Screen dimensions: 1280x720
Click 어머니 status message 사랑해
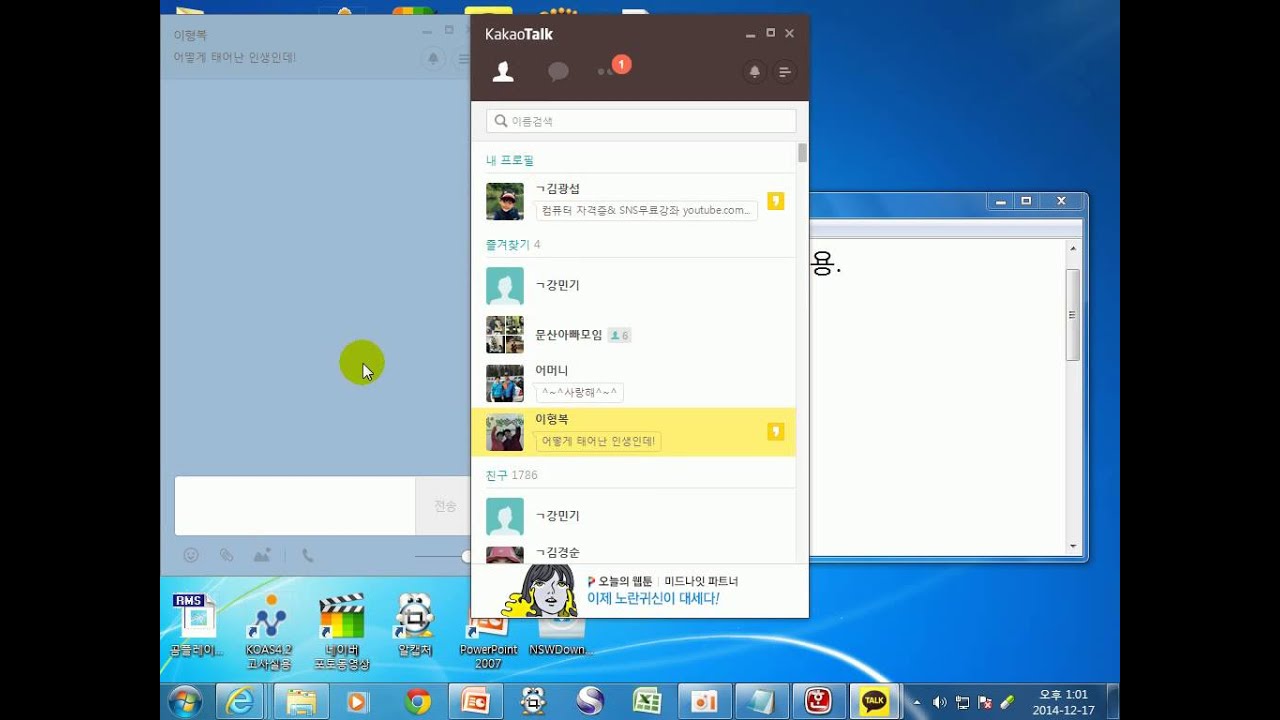580,393
